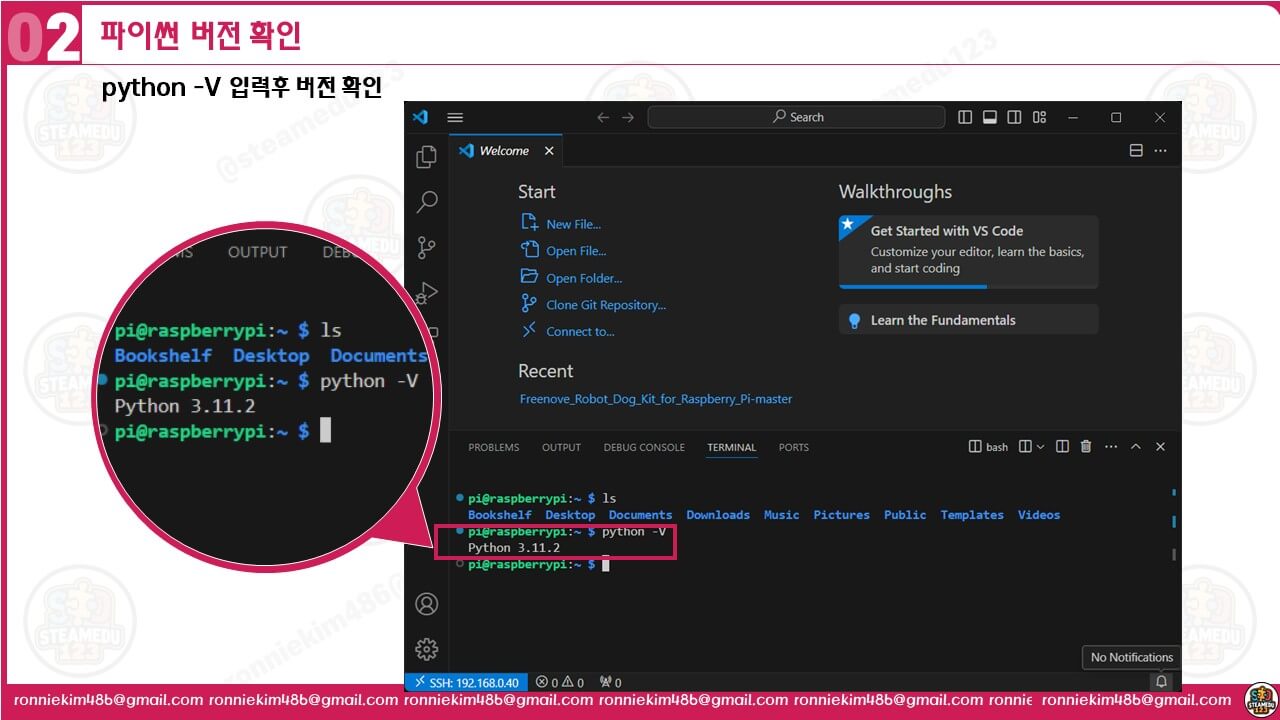Toggle the primary side bar layout button

965,117
